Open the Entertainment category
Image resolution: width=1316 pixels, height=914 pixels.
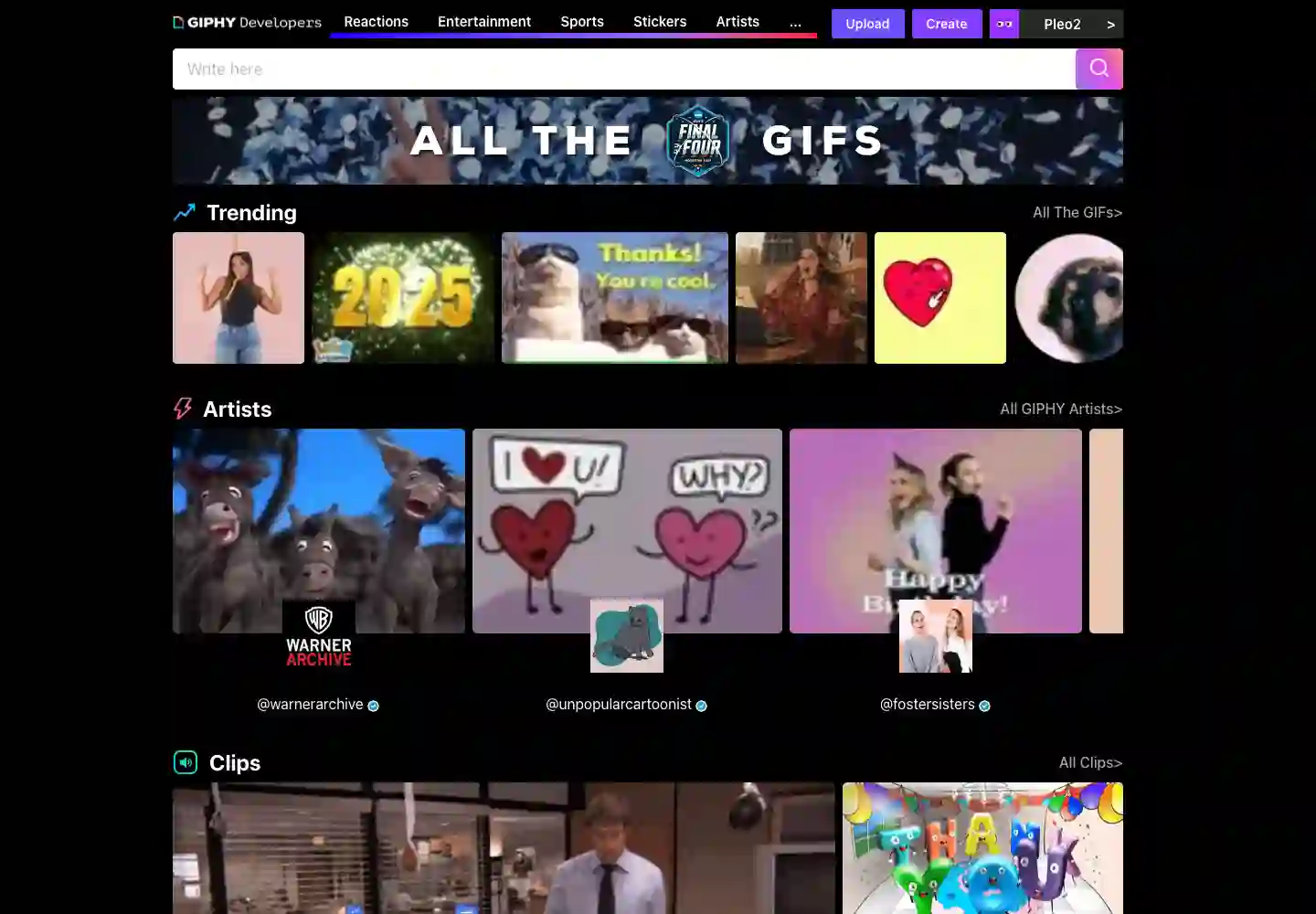(x=484, y=22)
